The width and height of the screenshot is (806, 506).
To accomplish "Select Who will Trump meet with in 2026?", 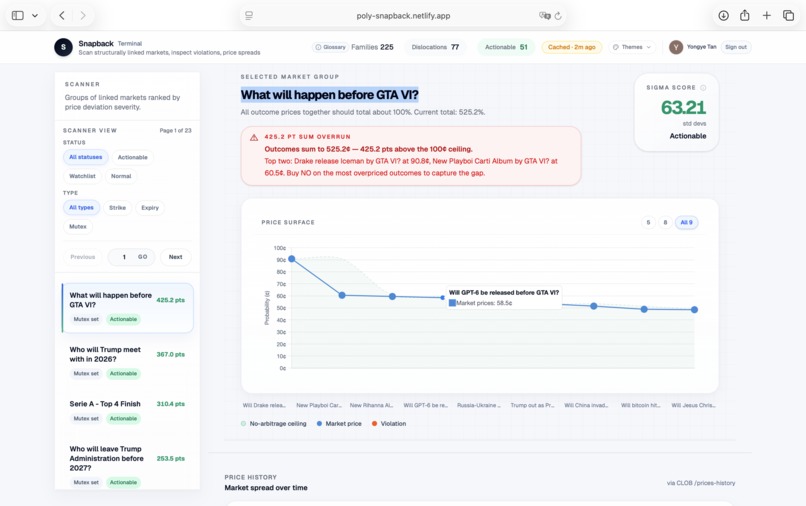I will (127, 362).
